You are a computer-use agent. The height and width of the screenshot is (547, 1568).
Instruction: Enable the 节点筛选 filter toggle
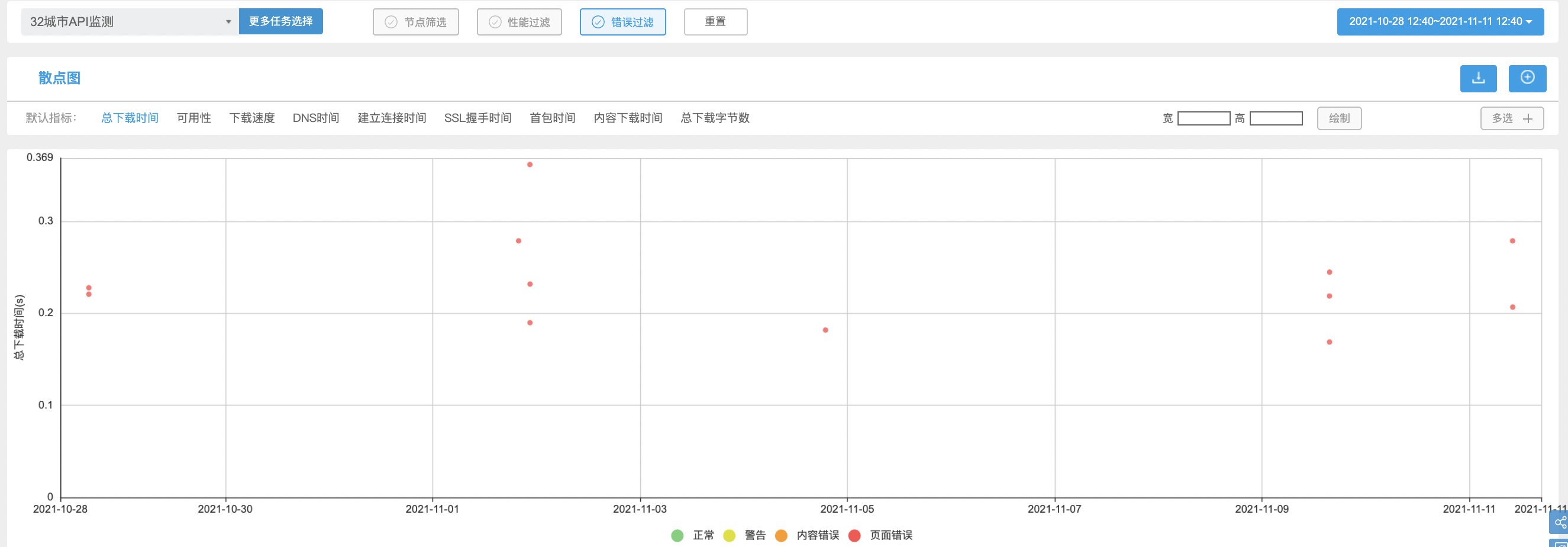click(x=416, y=22)
